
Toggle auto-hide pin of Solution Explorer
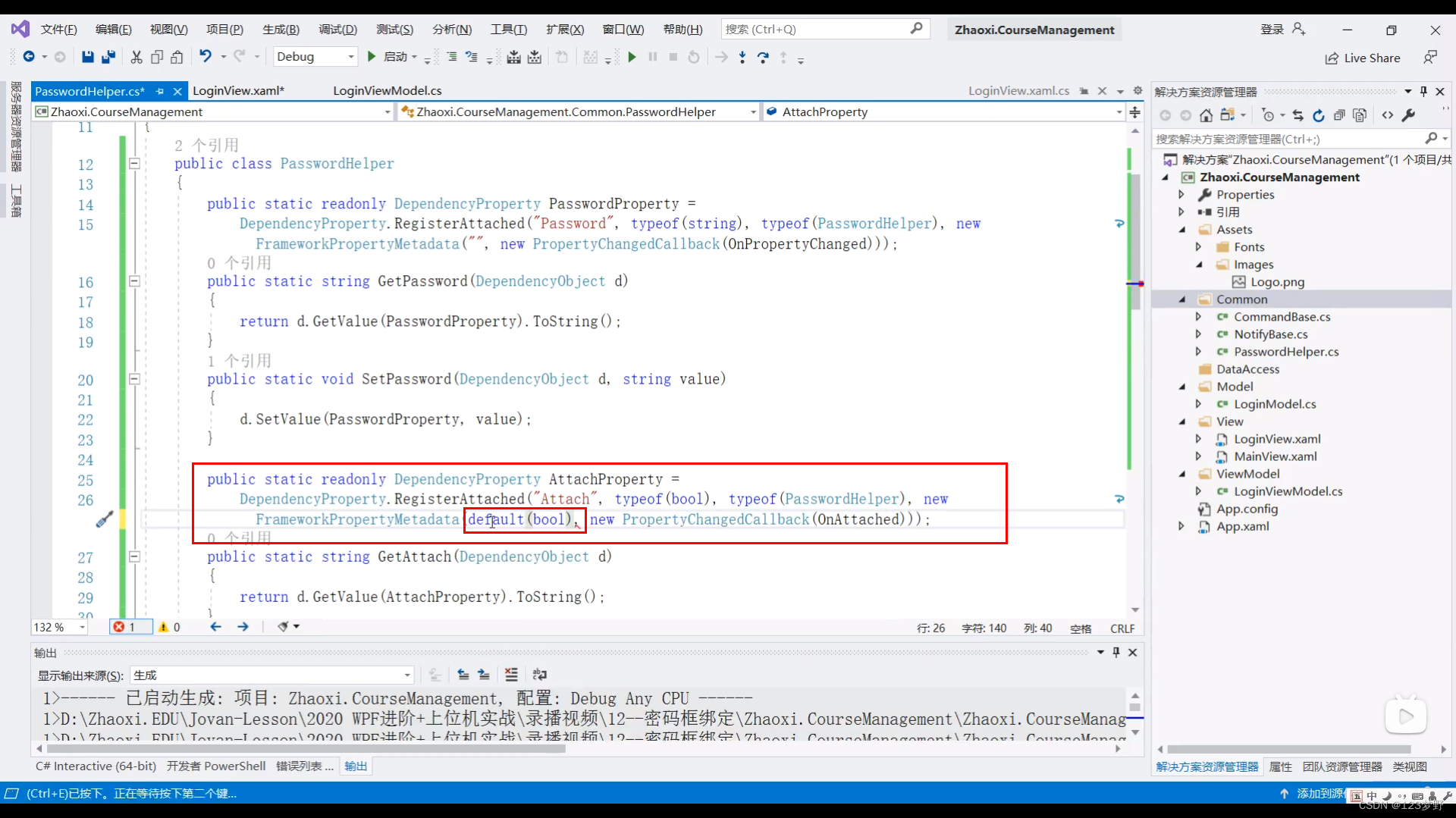[x=1423, y=92]
